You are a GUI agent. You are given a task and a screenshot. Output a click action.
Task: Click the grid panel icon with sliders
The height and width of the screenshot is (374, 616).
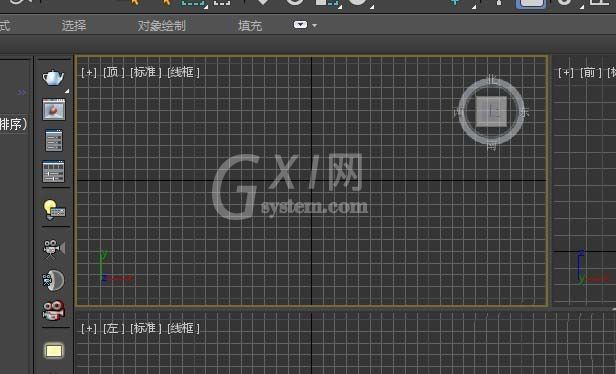(x=53, y=171)
